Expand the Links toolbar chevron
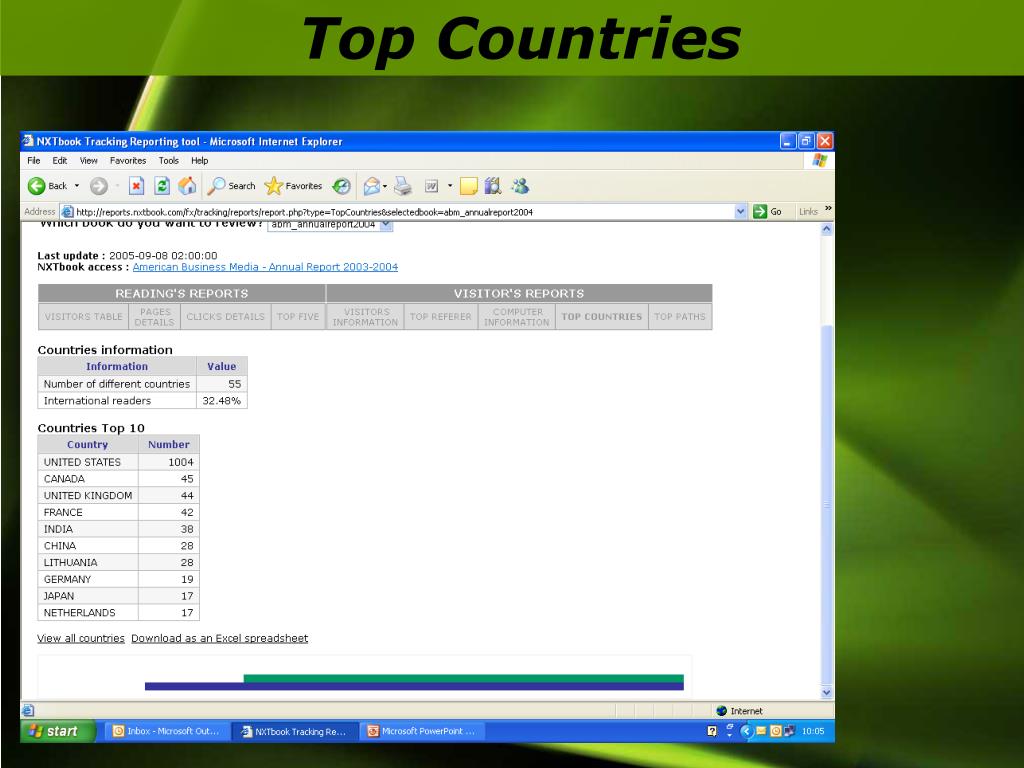This screenshot has height=768, width=1024. coord(828,208)
